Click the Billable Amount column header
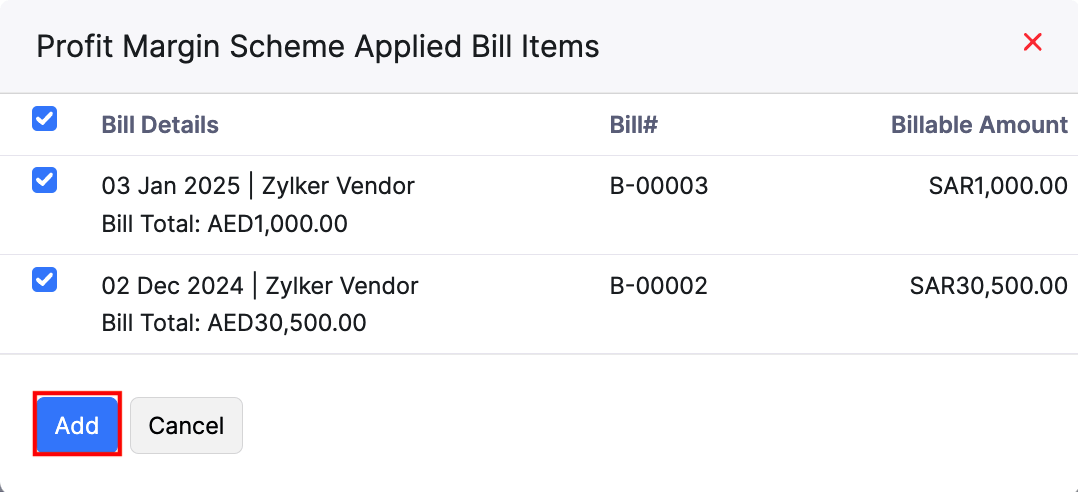The image size is (1078, 492). [x=979, y=125]
